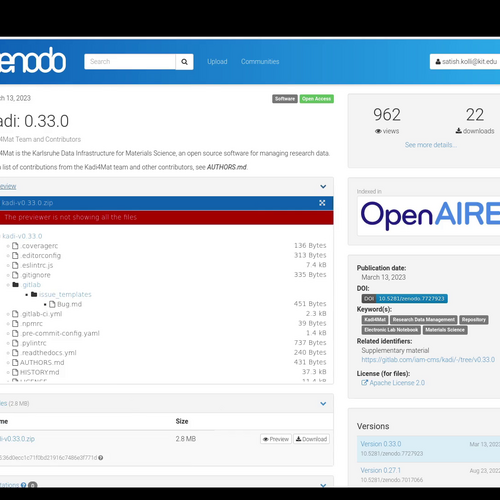Image resolution: width=500 pixels, height=500 pixels.
Task: Open the OpenAIRE logo link
Action: click(430, 215)
